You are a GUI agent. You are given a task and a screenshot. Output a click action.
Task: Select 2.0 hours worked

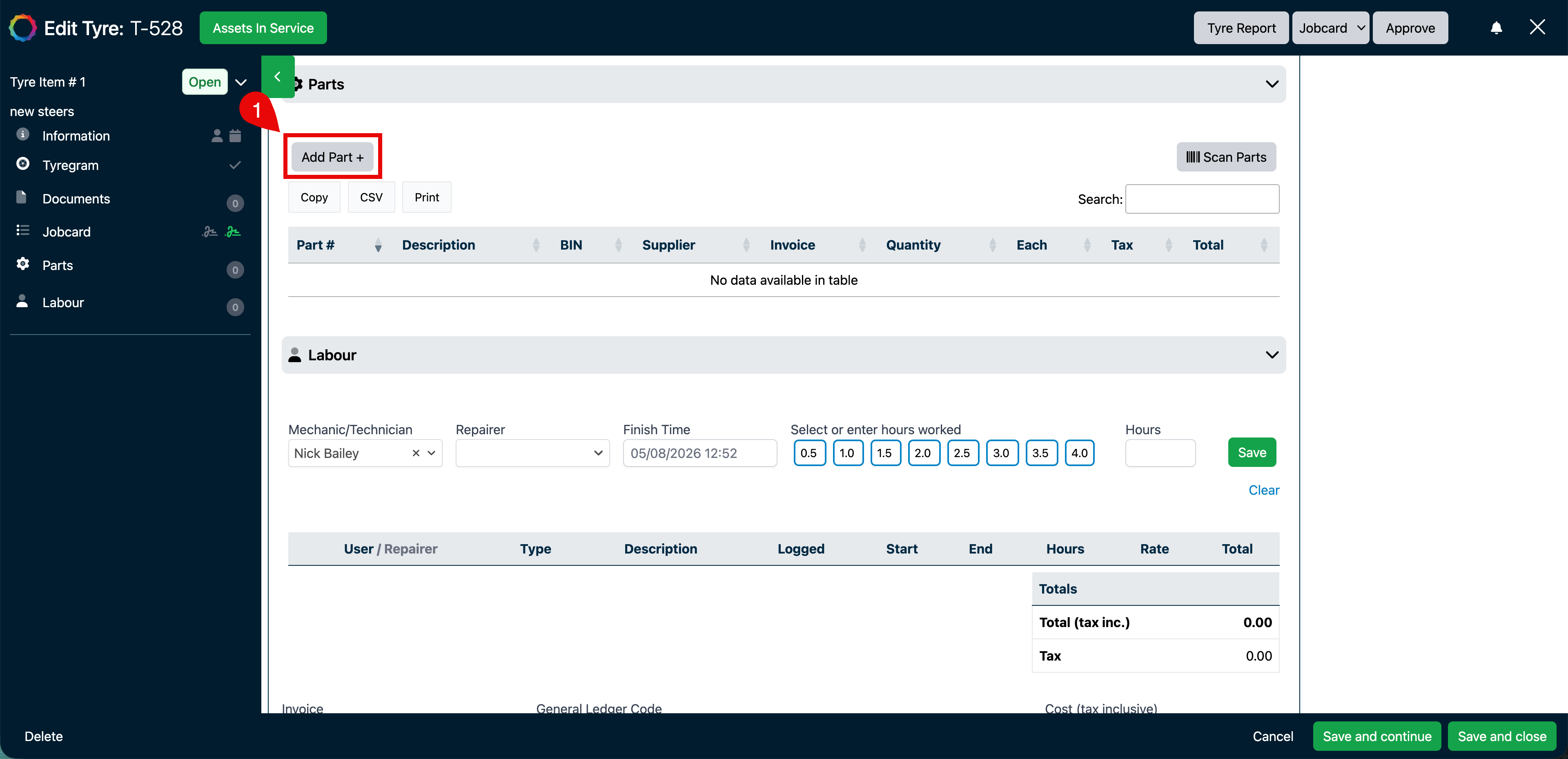pyautogui.click(x=923, y=453)
